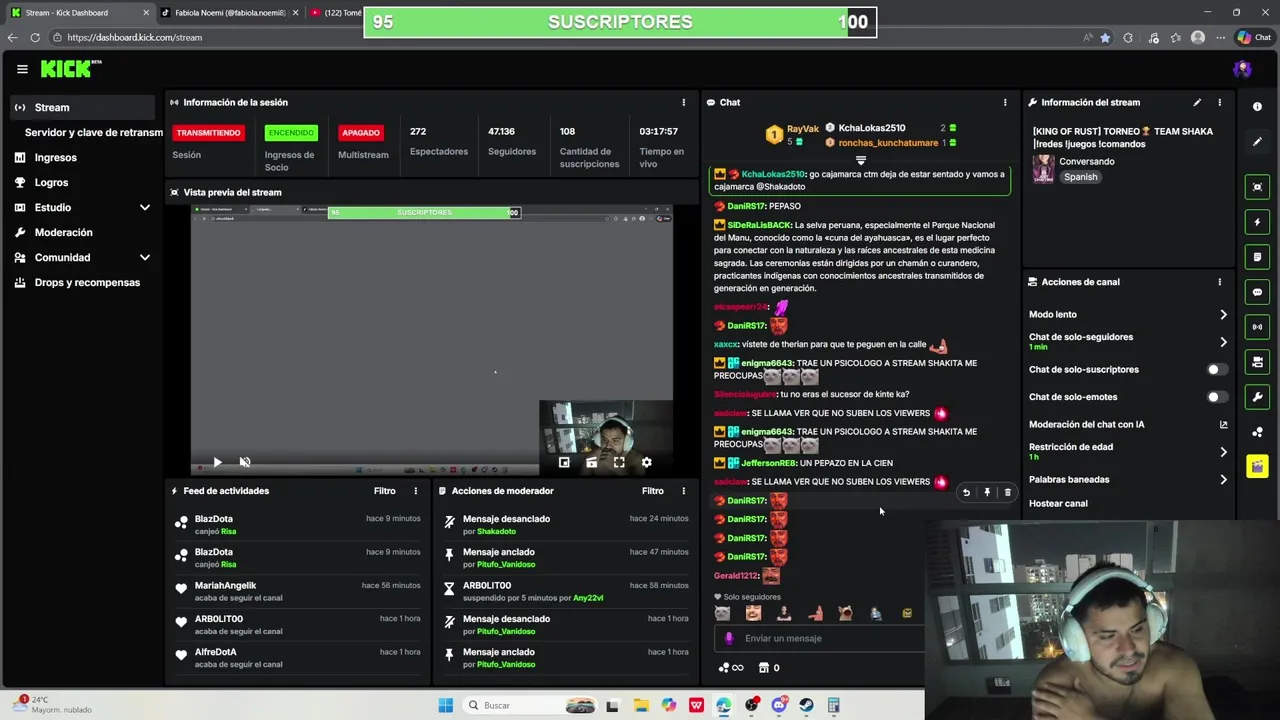Open the Windows Start menu
This screenshot has height=720, width=1280.
click(446, 705)
